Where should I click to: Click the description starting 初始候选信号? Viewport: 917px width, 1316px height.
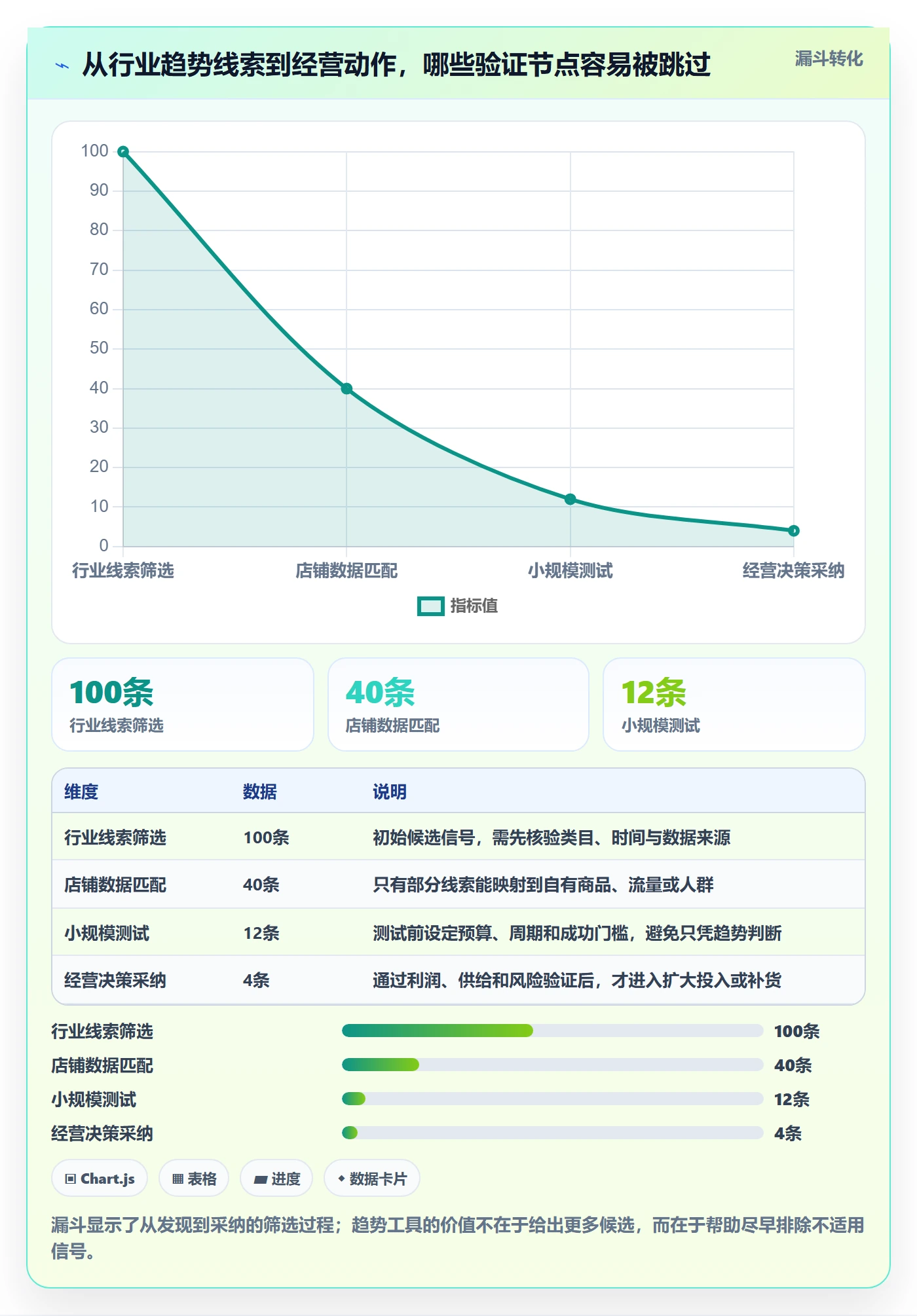[x=552, y=837]
